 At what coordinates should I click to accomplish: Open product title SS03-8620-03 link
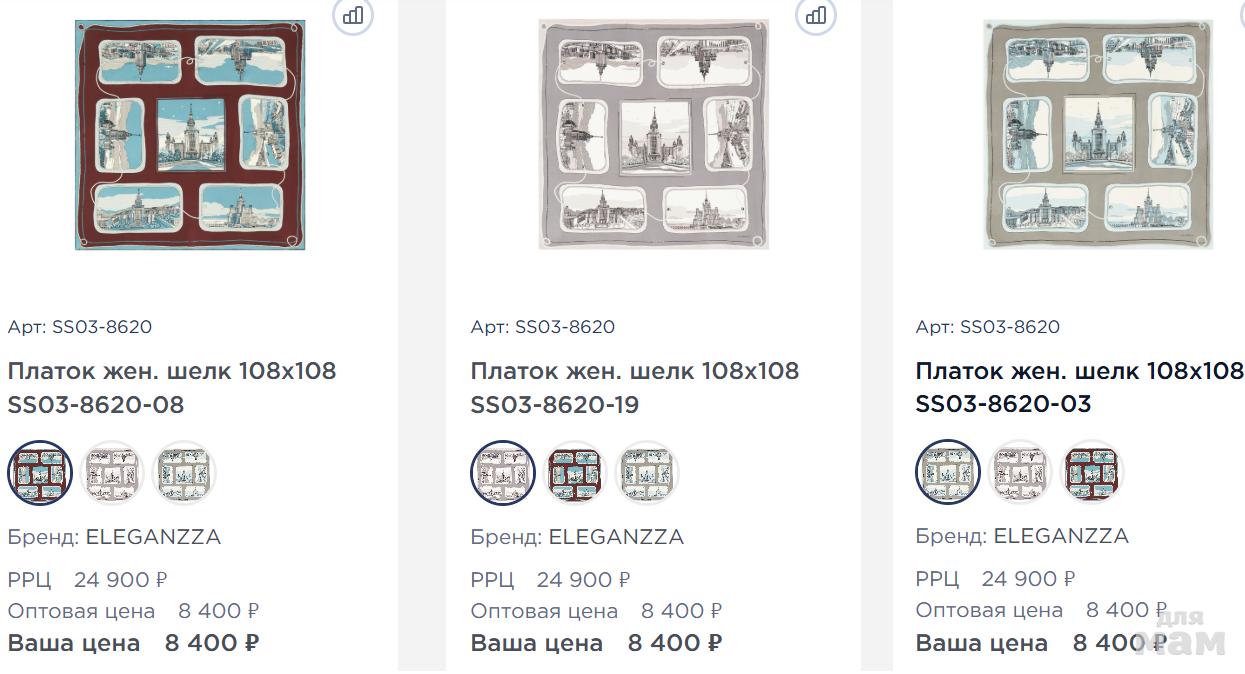point(1080,387)
